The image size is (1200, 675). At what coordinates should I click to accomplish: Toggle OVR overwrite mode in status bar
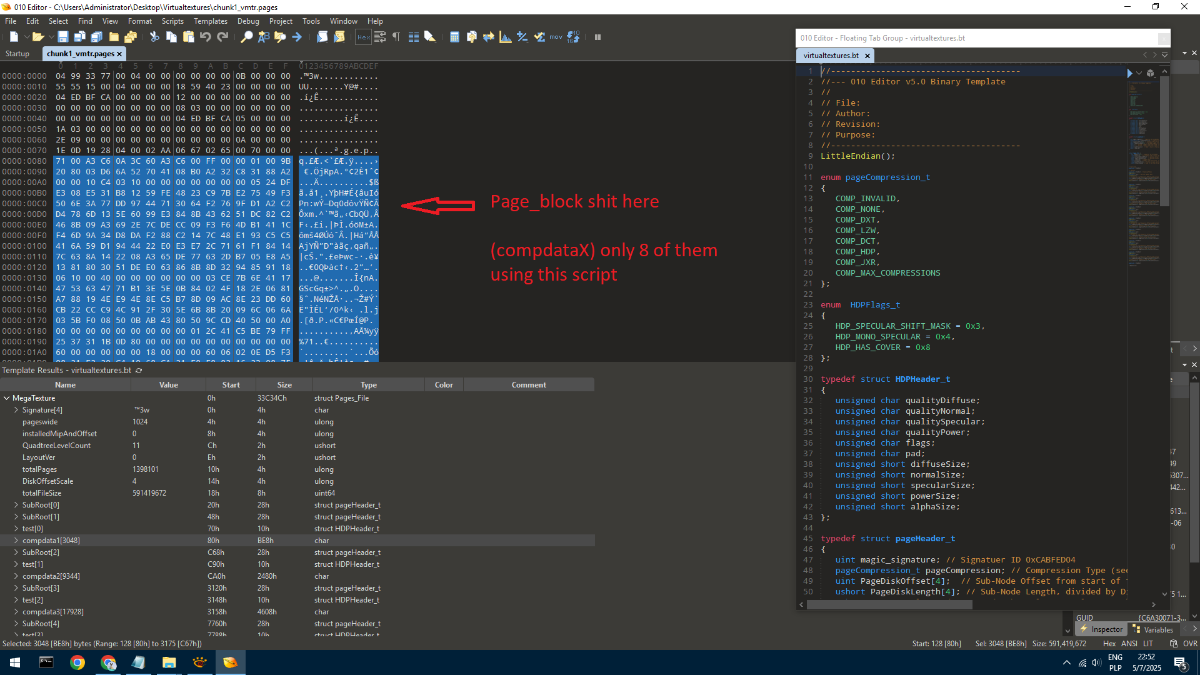click(x=1188, y=644)
